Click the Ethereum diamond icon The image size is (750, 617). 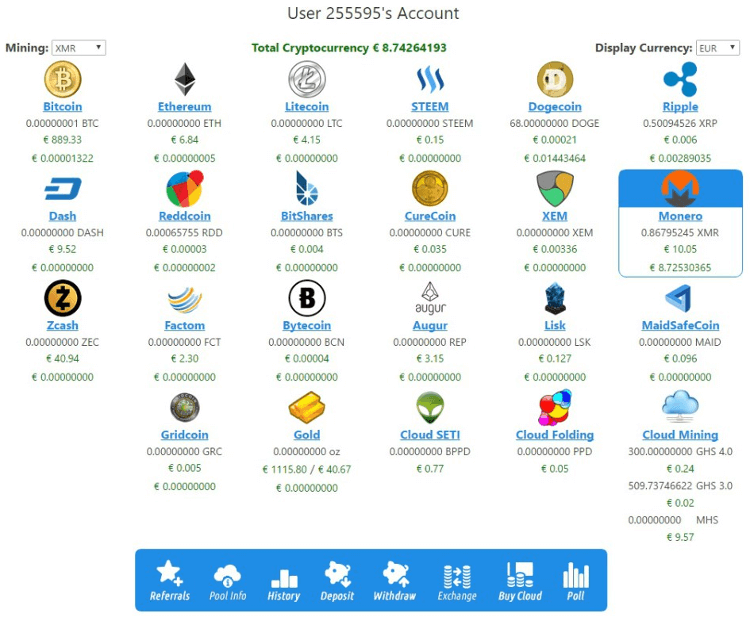185,79
